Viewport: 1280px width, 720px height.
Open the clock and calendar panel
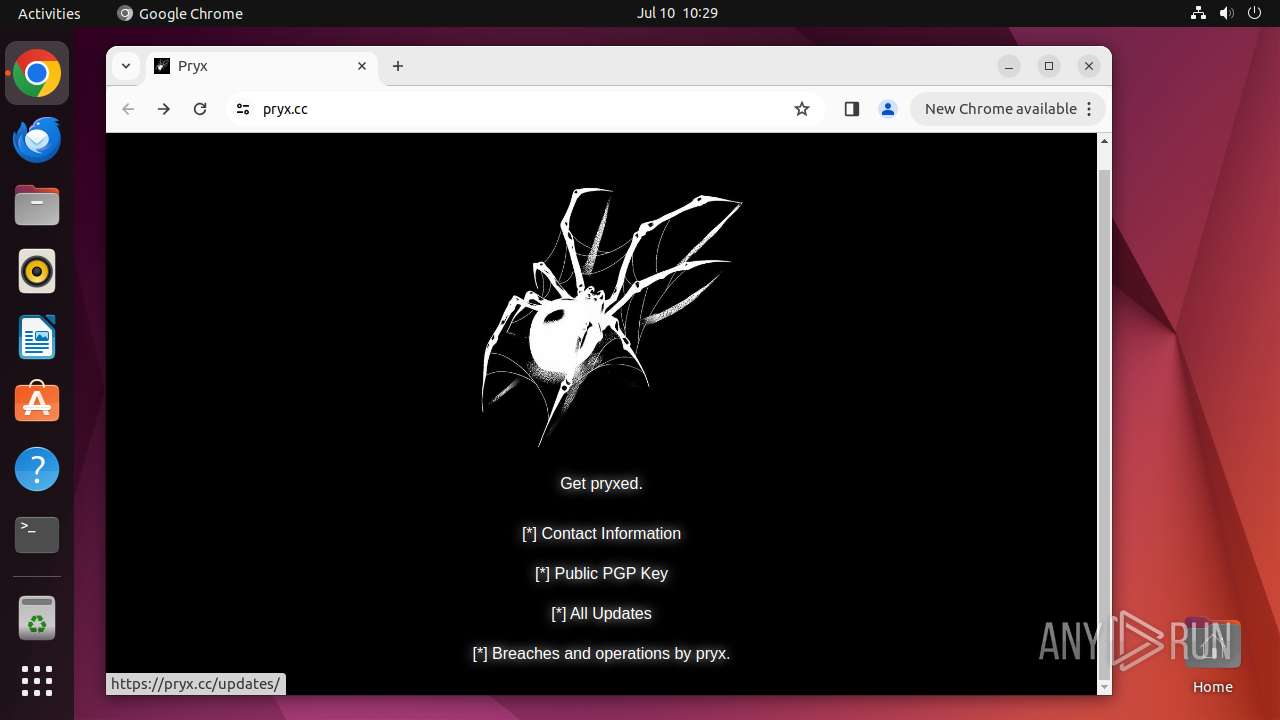coord(677,13)
